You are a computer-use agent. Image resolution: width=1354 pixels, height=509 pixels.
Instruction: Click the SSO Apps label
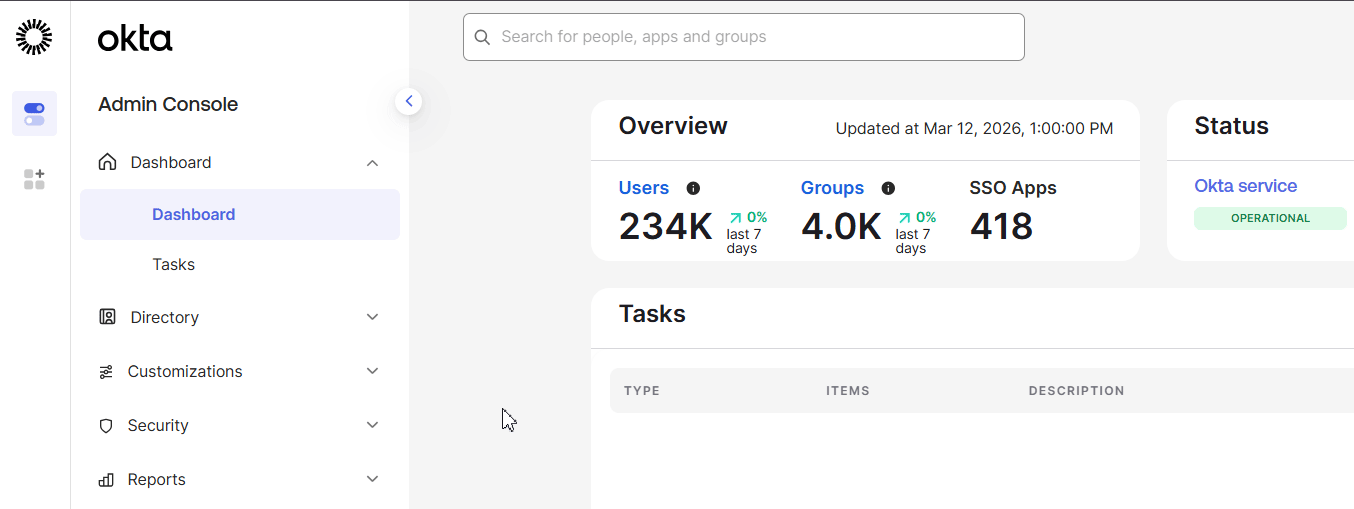[1013, 188]
